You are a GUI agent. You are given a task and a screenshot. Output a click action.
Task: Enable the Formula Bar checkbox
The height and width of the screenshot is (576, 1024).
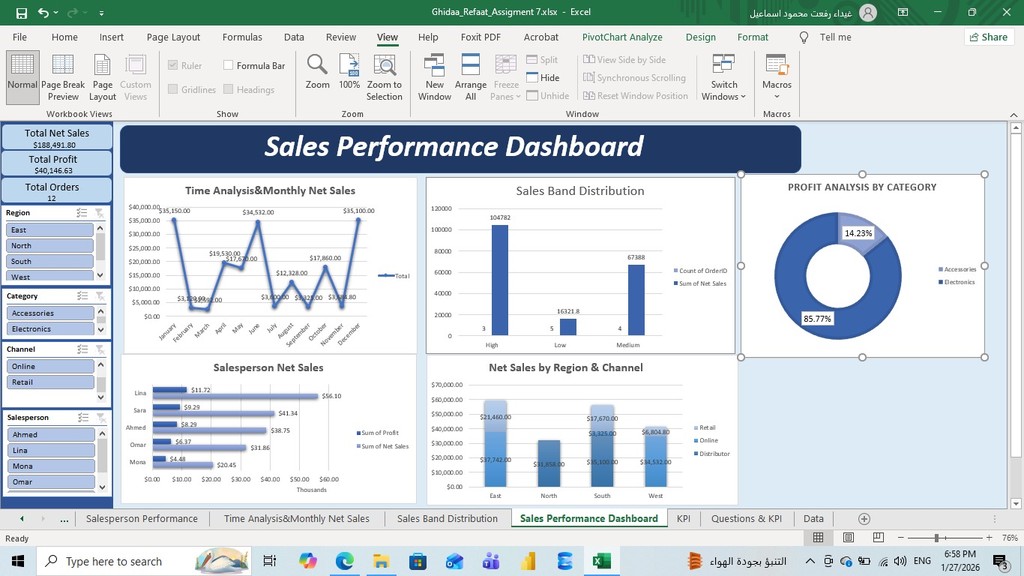tap(229, 66)
